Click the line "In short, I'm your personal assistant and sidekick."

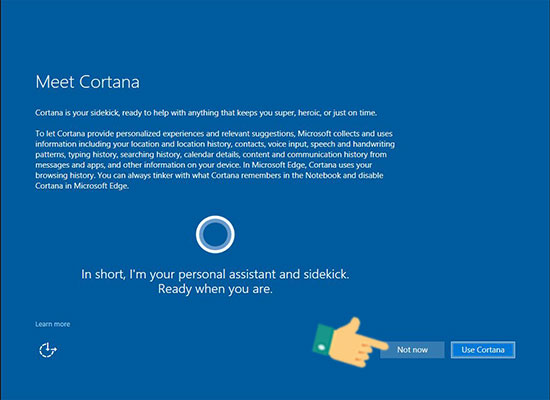215,274
